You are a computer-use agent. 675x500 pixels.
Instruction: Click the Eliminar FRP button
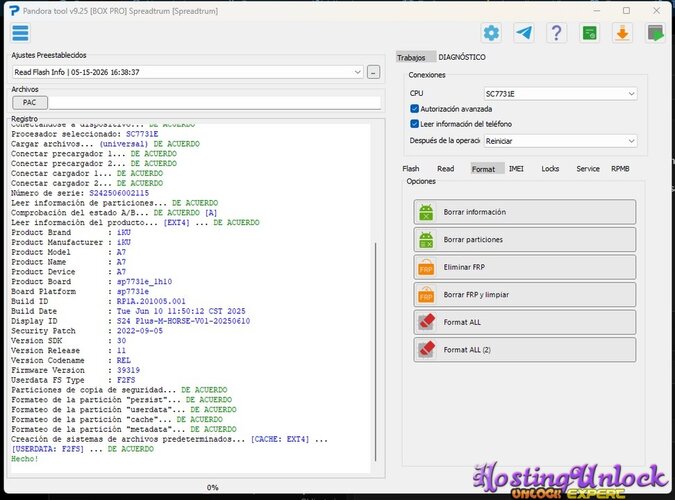(x=525, y=267)
